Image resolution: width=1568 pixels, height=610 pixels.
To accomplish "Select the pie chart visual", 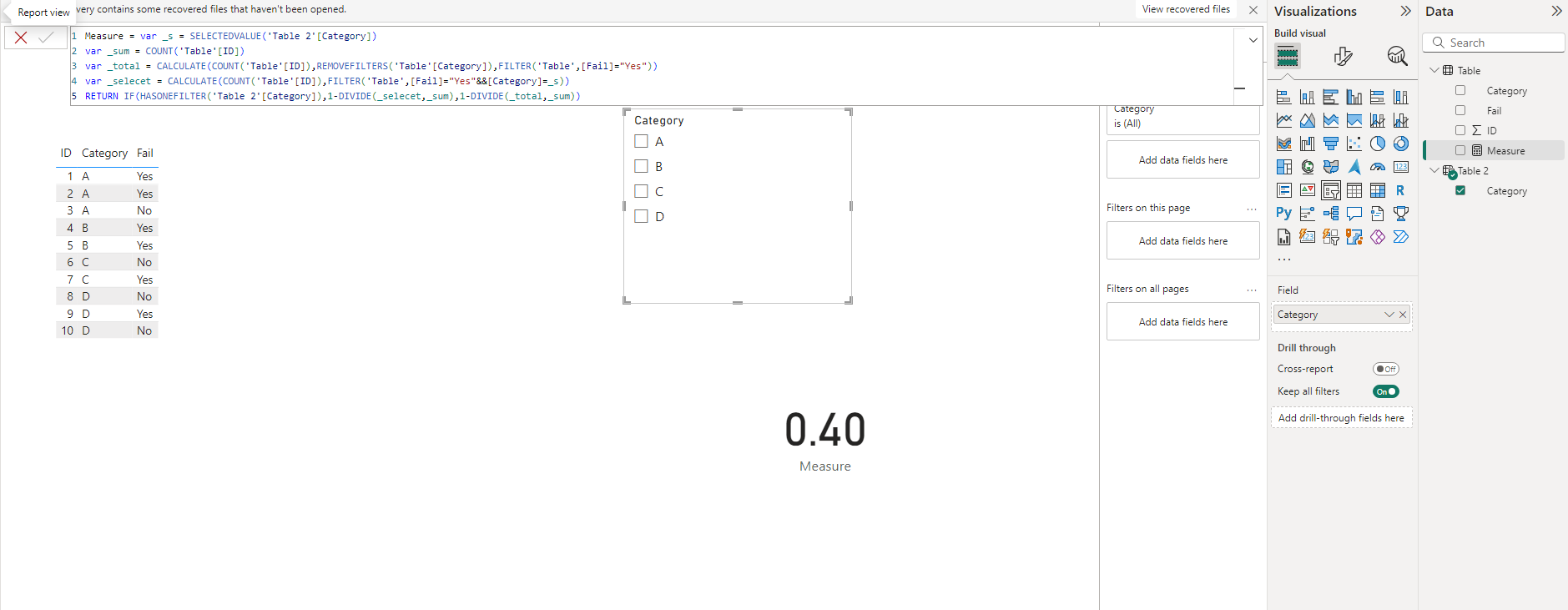I will pyautogui.click(x=1378, y=144).
